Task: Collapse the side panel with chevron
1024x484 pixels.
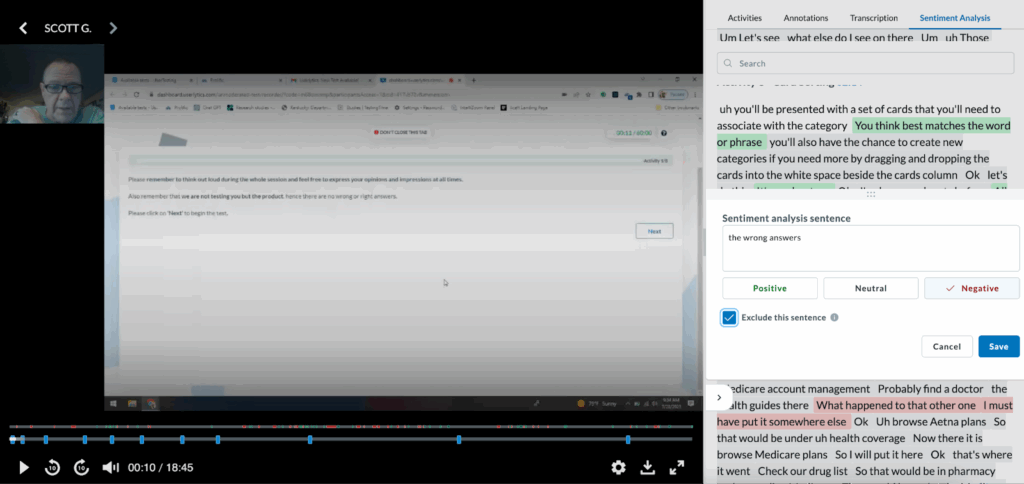Action: [x=718, y=397]
